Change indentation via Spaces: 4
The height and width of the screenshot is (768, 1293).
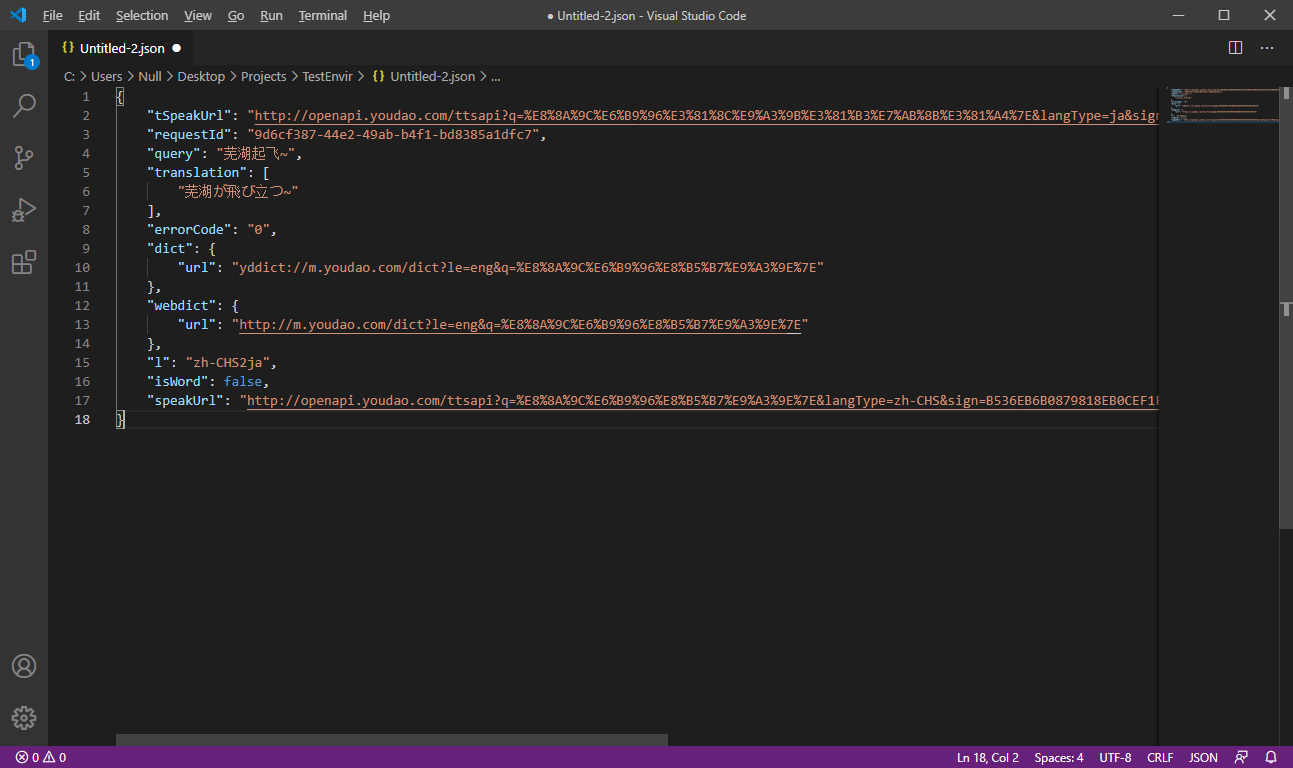click(x=1059, y=757)
